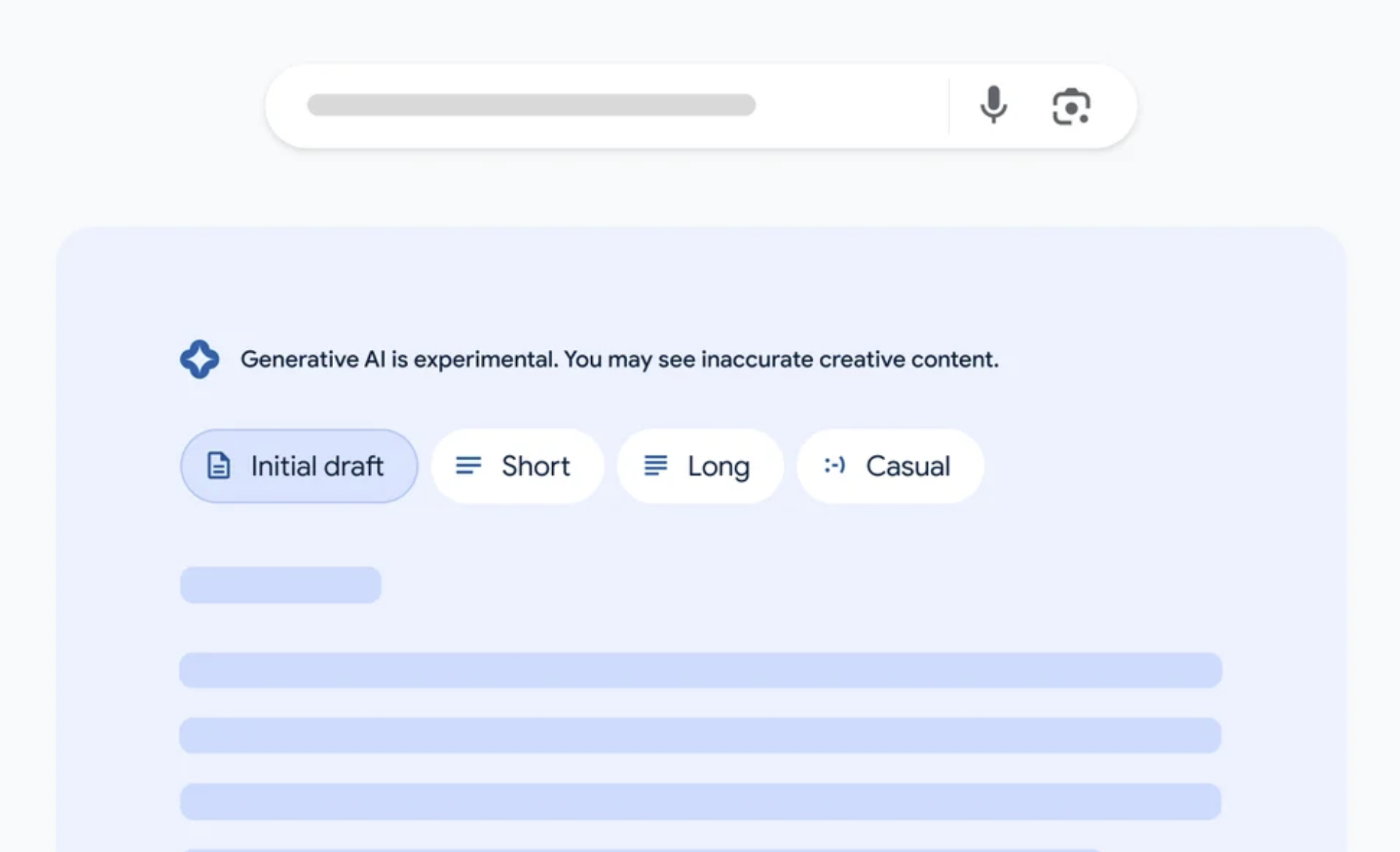The height and width of the screenshot is (852, 1400).
Task: Click the Generative AI sparkle icon
Action: point(200,359)
